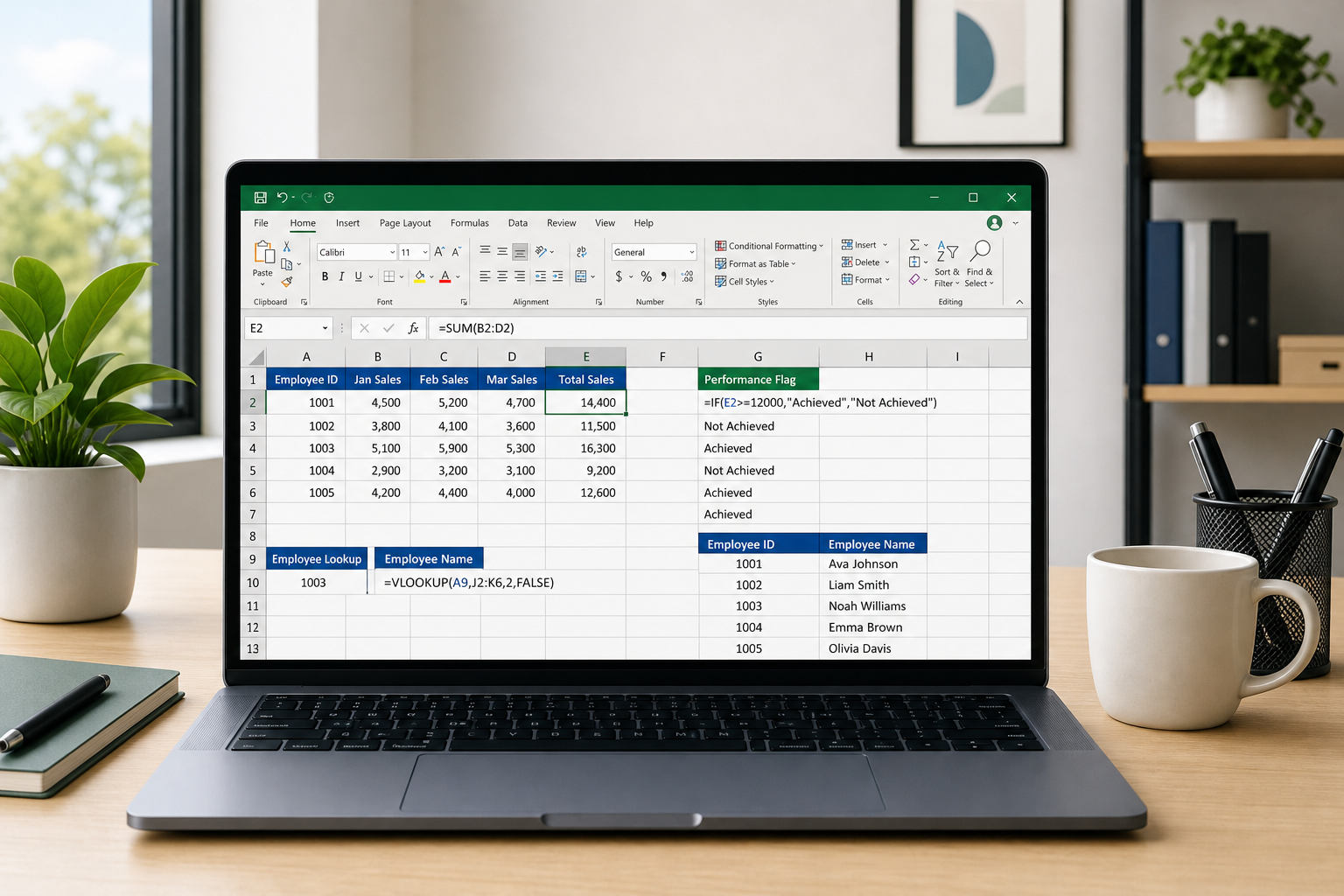
Task: Increase indent in the Alignment group
Action: click(x=557, y=276)
